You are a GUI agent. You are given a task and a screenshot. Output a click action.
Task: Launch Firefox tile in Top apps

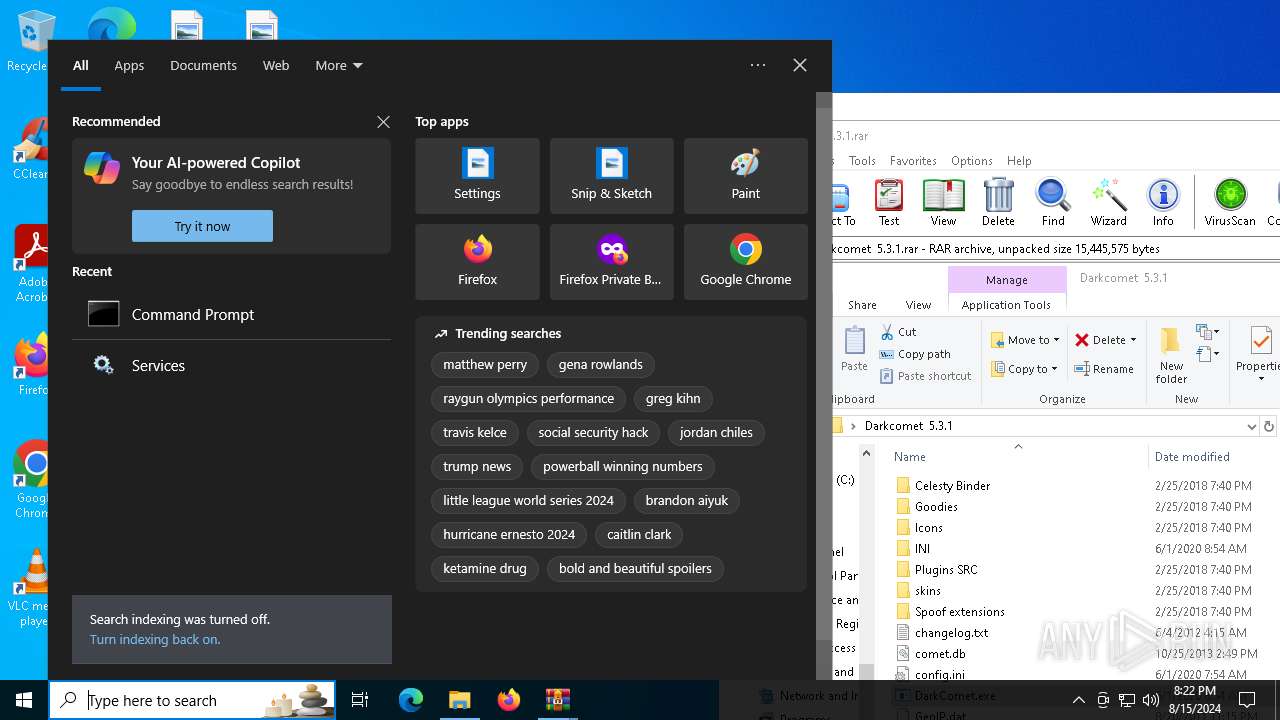[x=477, y=262]
